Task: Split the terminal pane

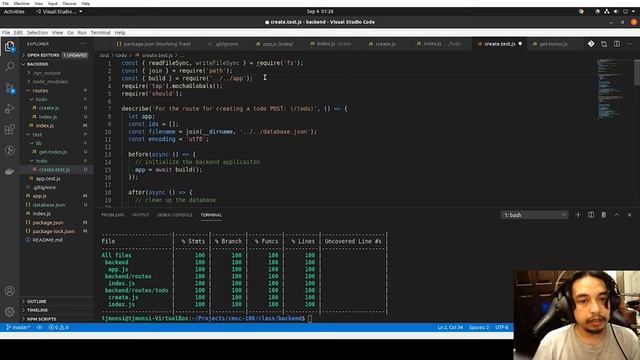Action: click(x=591, y=215)
